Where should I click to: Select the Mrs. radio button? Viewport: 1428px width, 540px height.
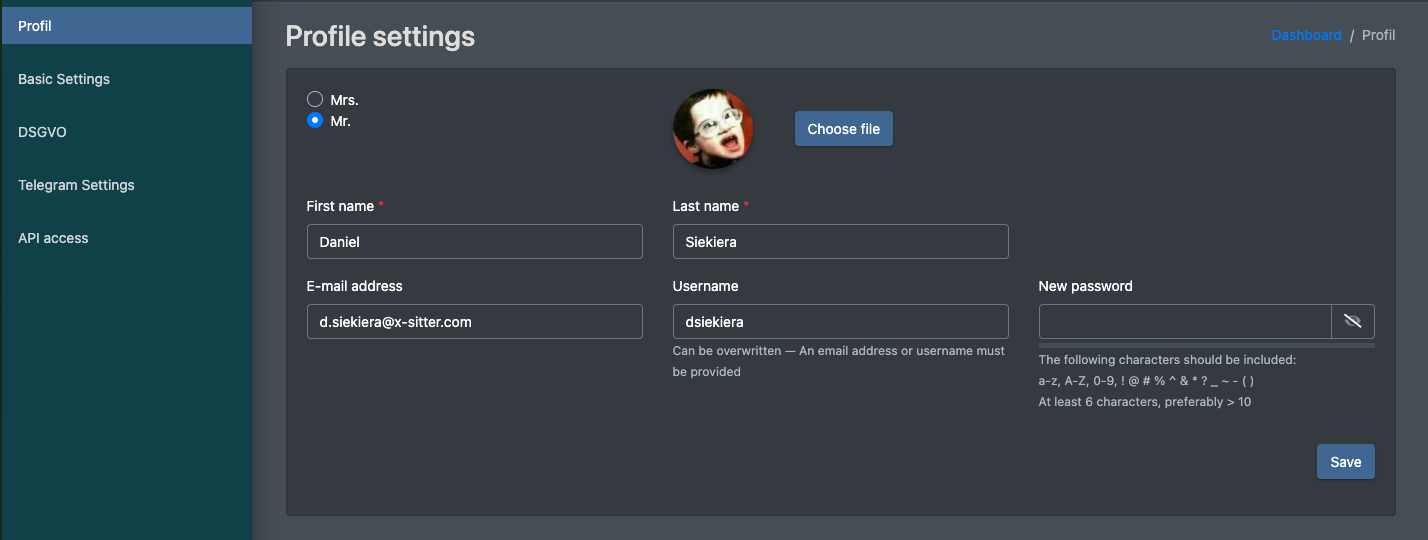(315, 100)
